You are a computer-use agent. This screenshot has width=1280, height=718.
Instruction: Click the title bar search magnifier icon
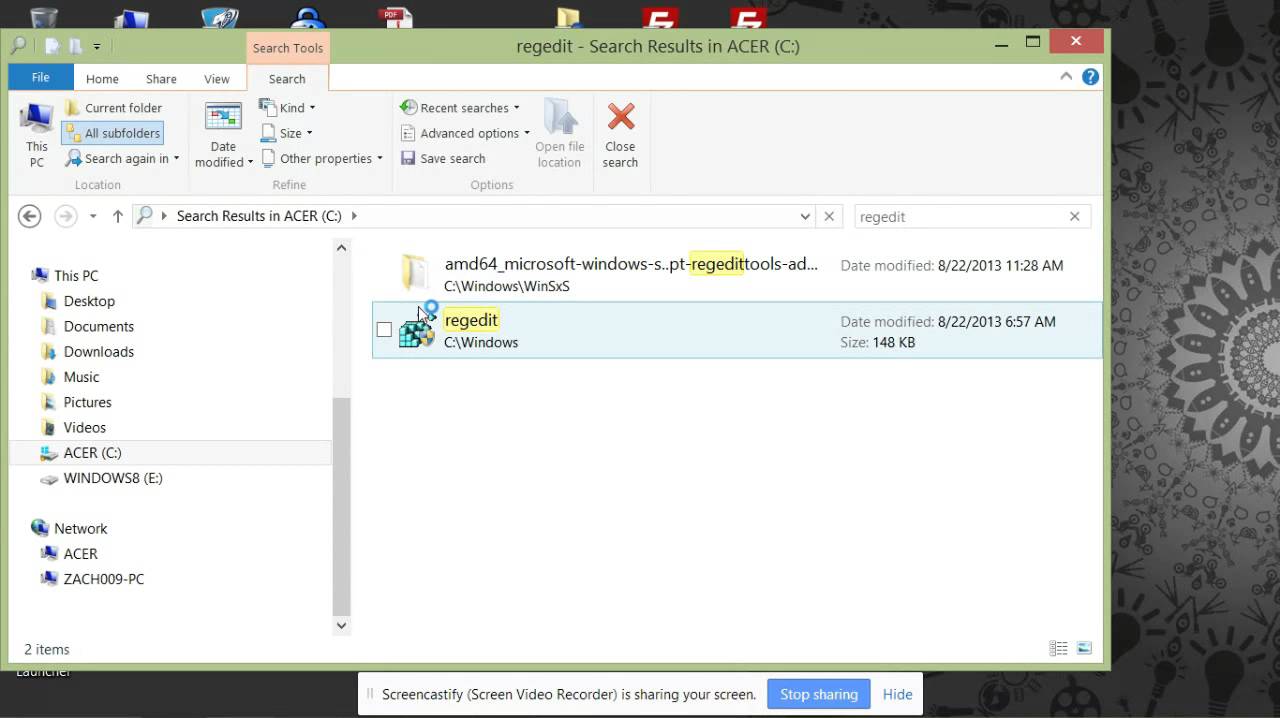pyautogui.click(x=20, y=46)
